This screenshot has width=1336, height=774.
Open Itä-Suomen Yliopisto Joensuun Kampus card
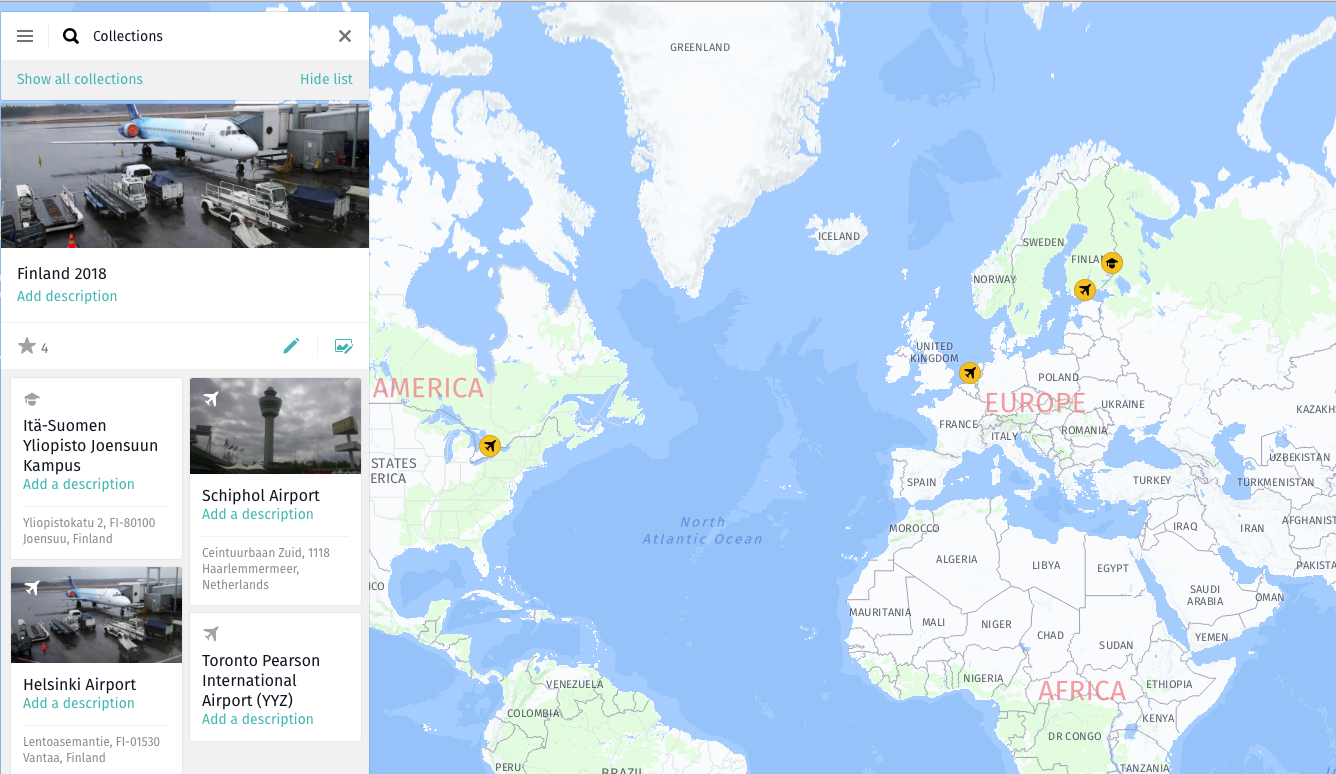coord(96,468)
